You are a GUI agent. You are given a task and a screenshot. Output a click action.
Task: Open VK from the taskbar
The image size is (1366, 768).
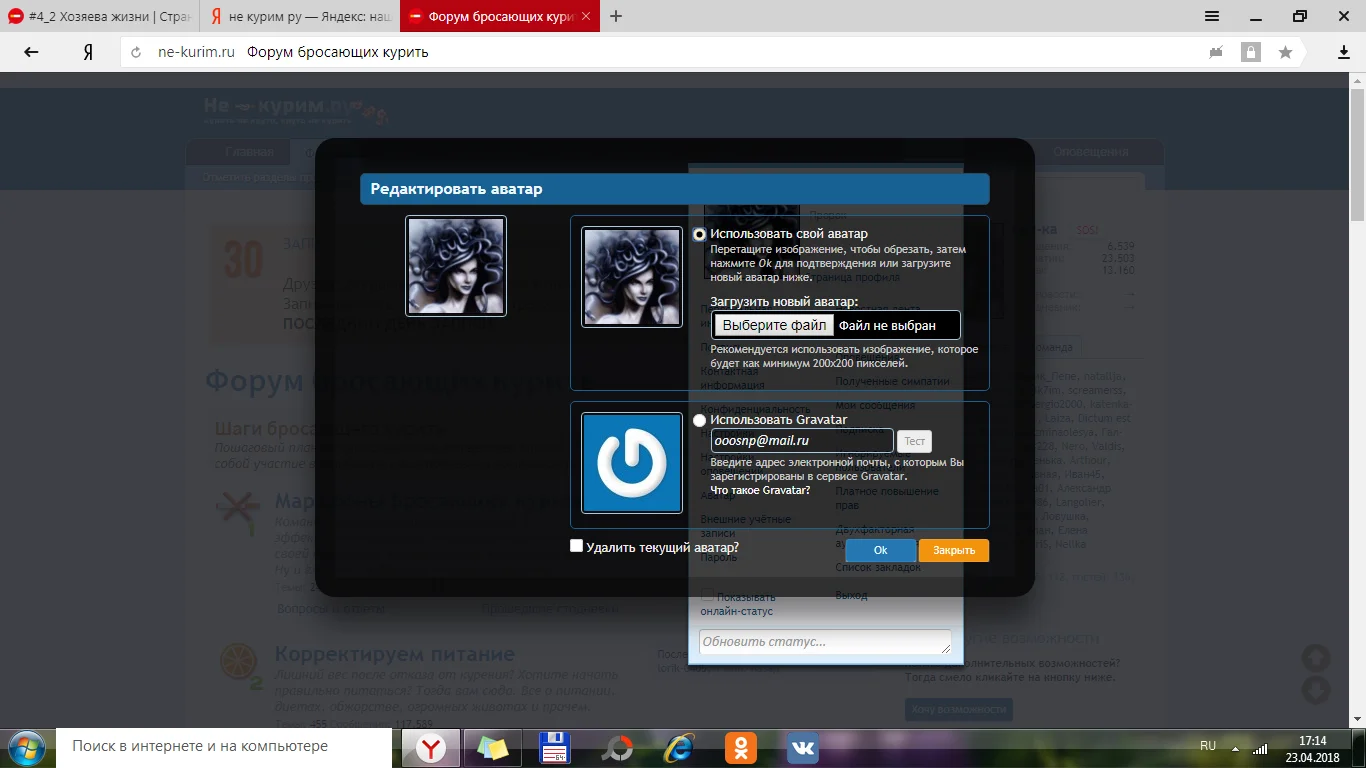(x=803, y=747)
